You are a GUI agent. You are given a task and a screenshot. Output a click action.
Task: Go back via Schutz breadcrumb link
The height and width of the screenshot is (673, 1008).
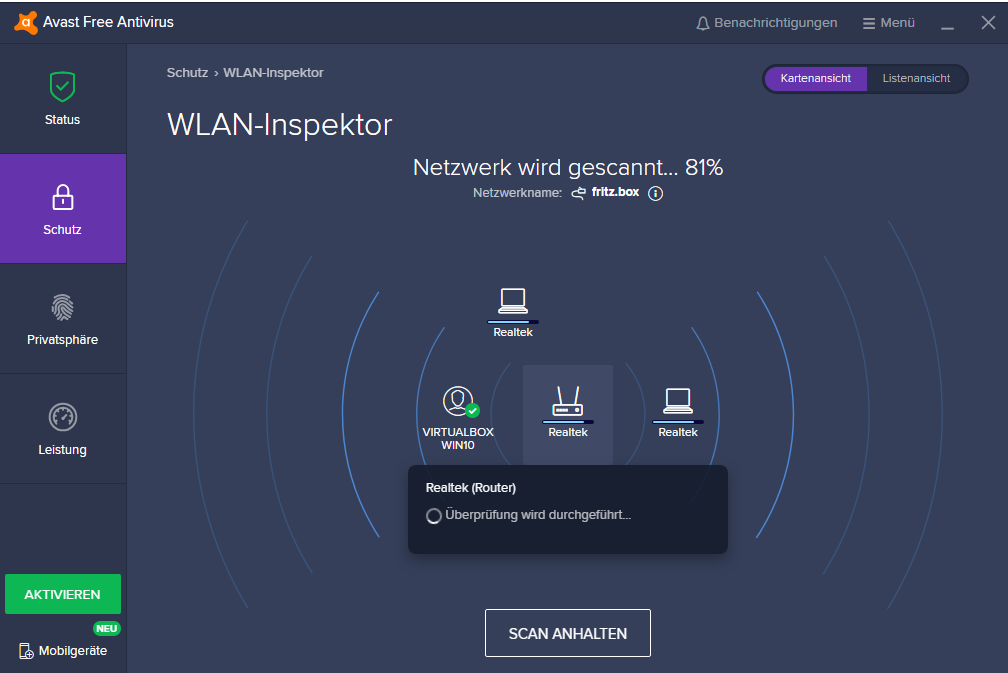tap(187, 73)
